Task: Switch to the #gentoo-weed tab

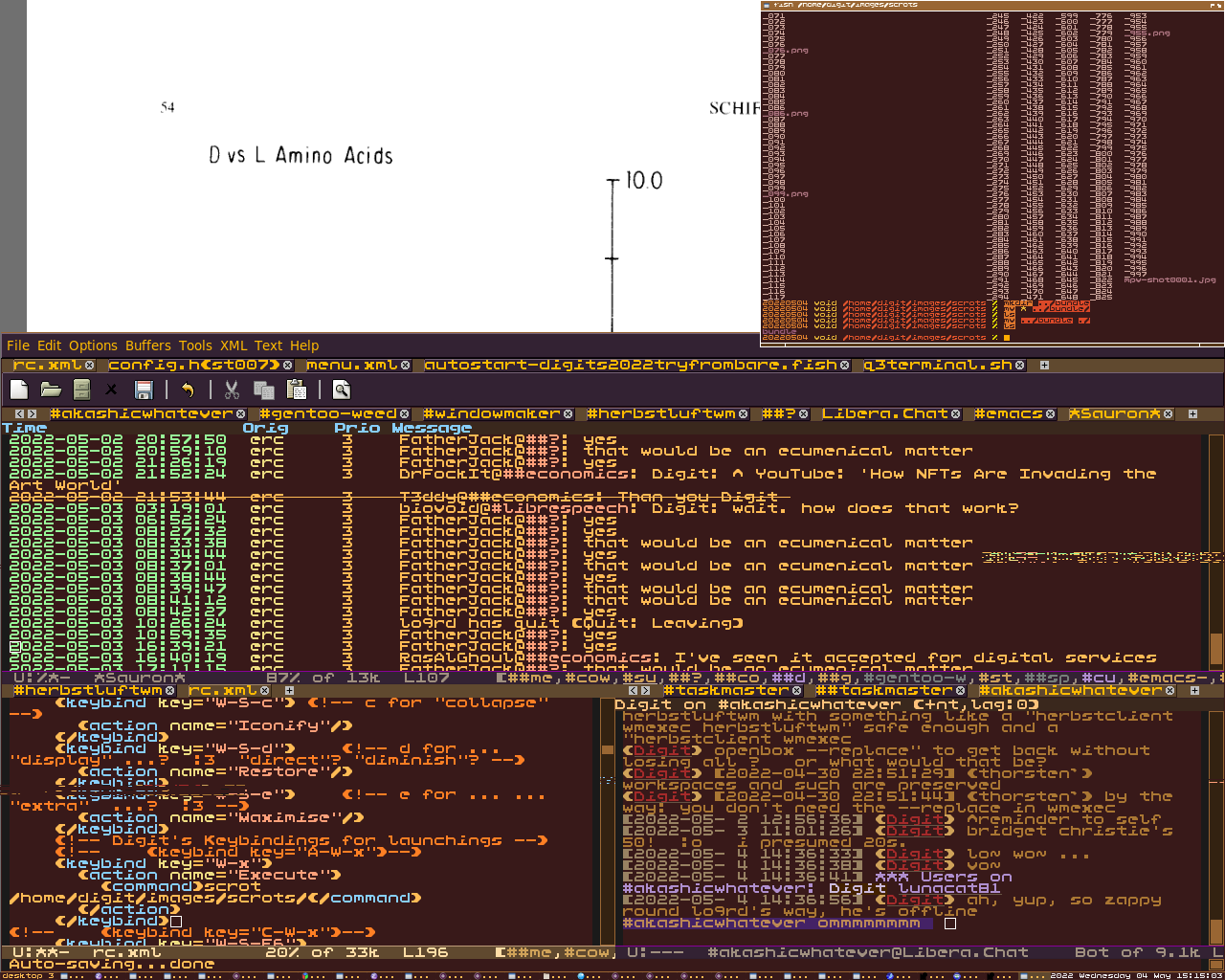Action: coord(328,414)
